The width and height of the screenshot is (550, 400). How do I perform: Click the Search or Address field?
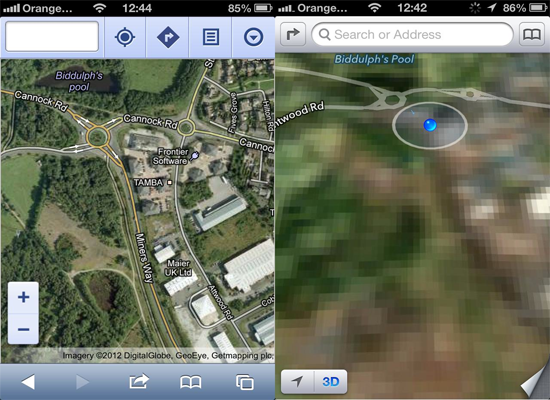412,34
